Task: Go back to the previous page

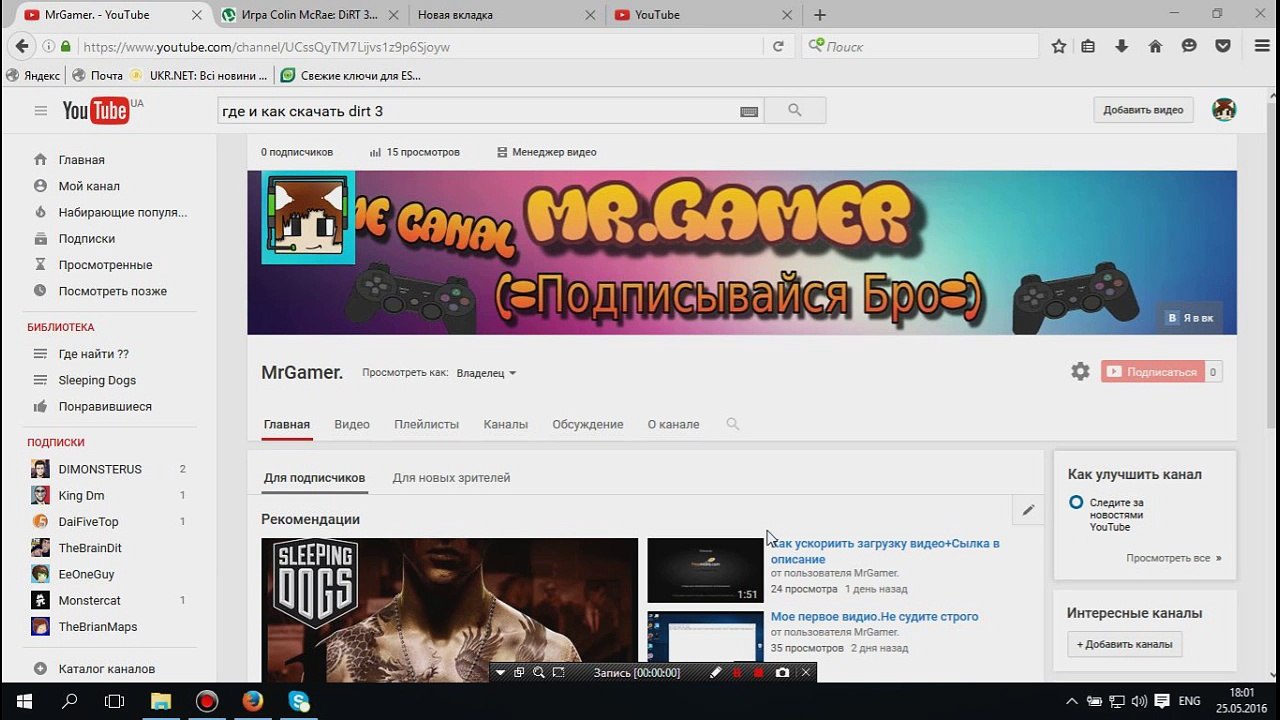Action: [x=20, y=46]
